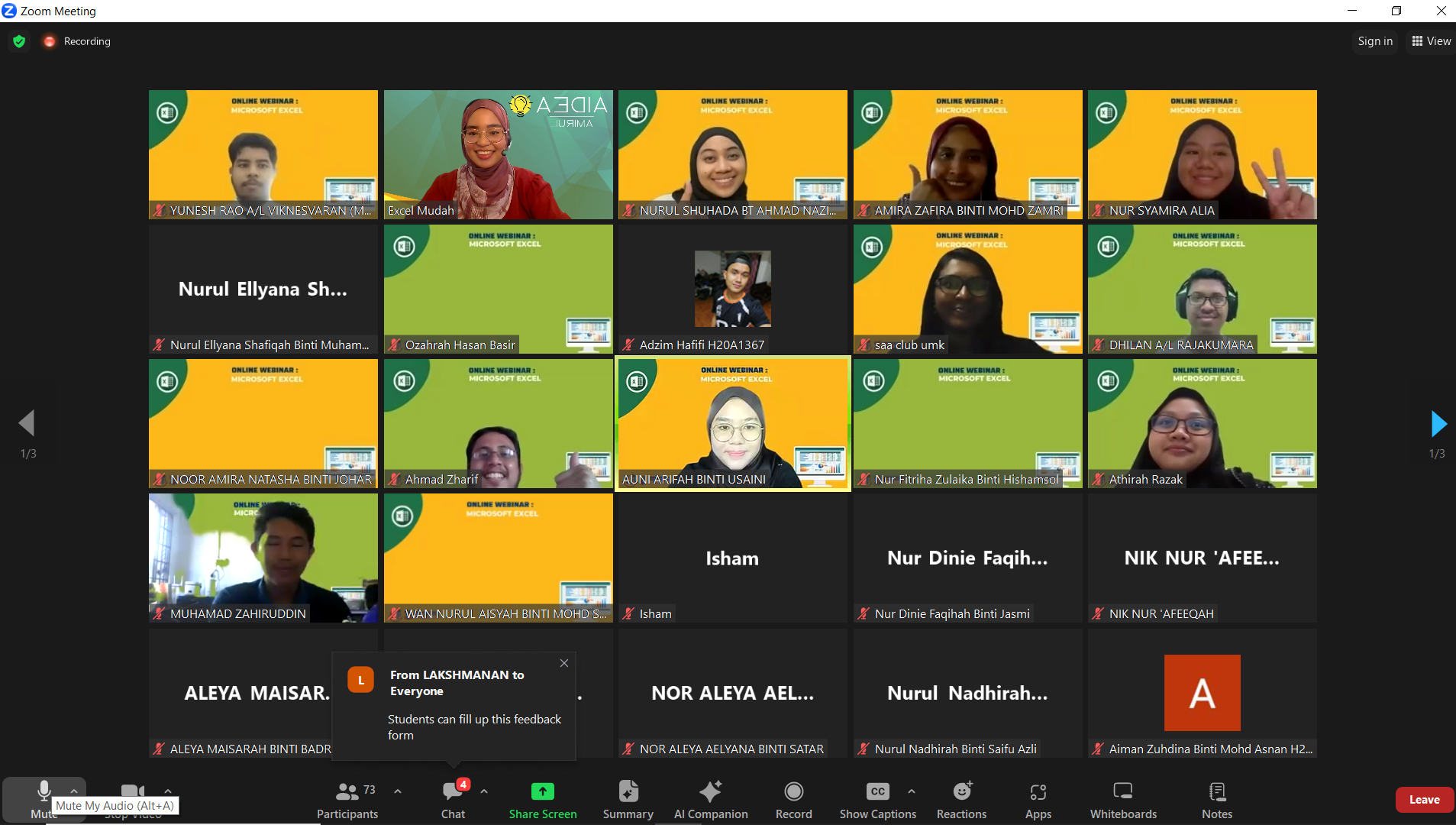Open the Participants panel
Screen dimensions: 1456x825
coord(347,799)
